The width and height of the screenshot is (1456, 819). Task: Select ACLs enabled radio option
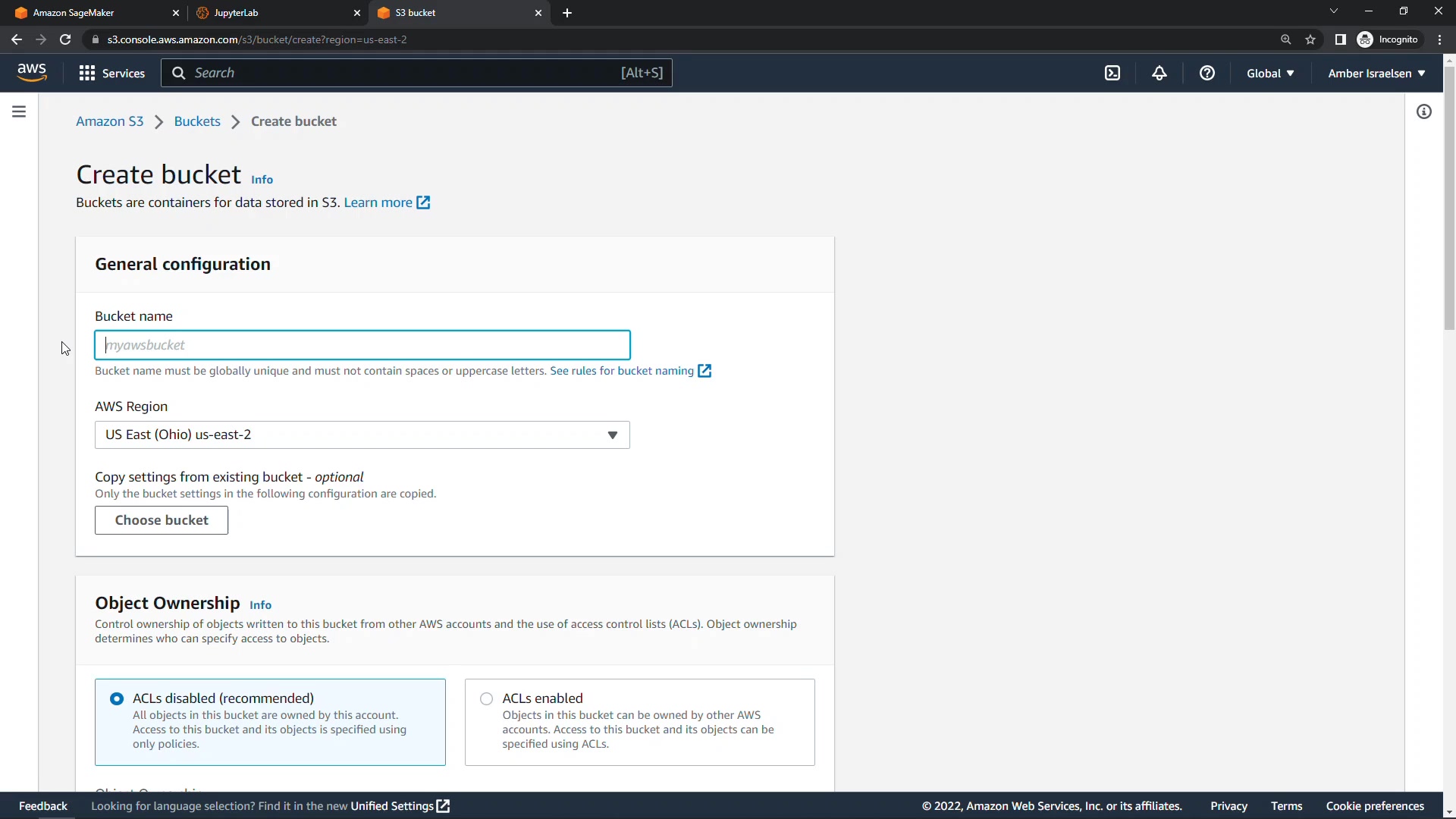click(x=486, y=698)
